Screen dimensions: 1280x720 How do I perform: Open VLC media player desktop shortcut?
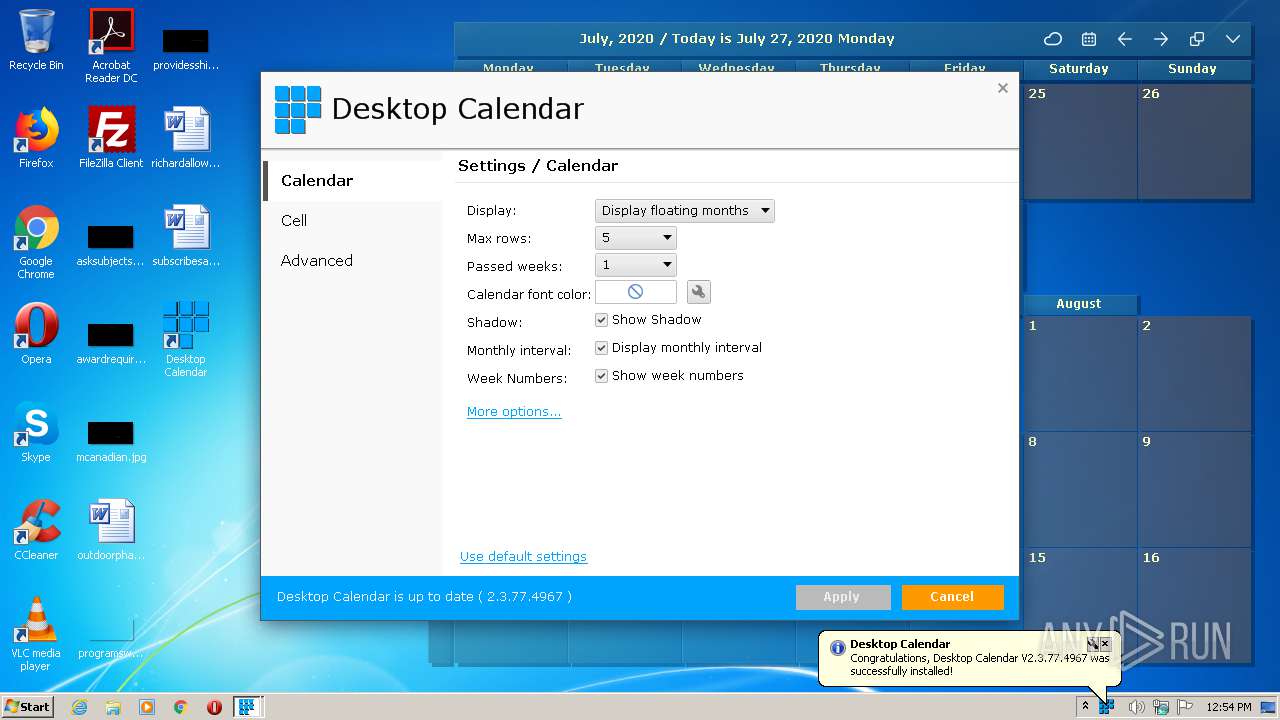click(36, 634)
